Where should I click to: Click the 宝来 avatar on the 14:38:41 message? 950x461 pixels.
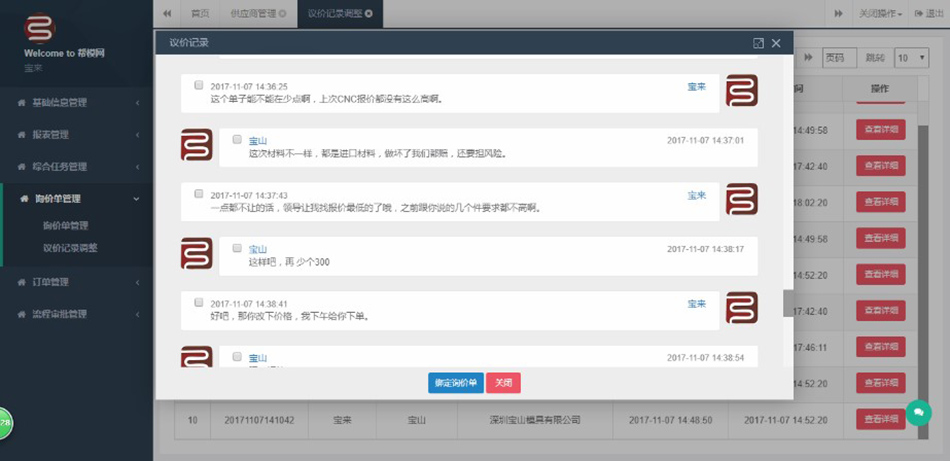click(742, 308)
